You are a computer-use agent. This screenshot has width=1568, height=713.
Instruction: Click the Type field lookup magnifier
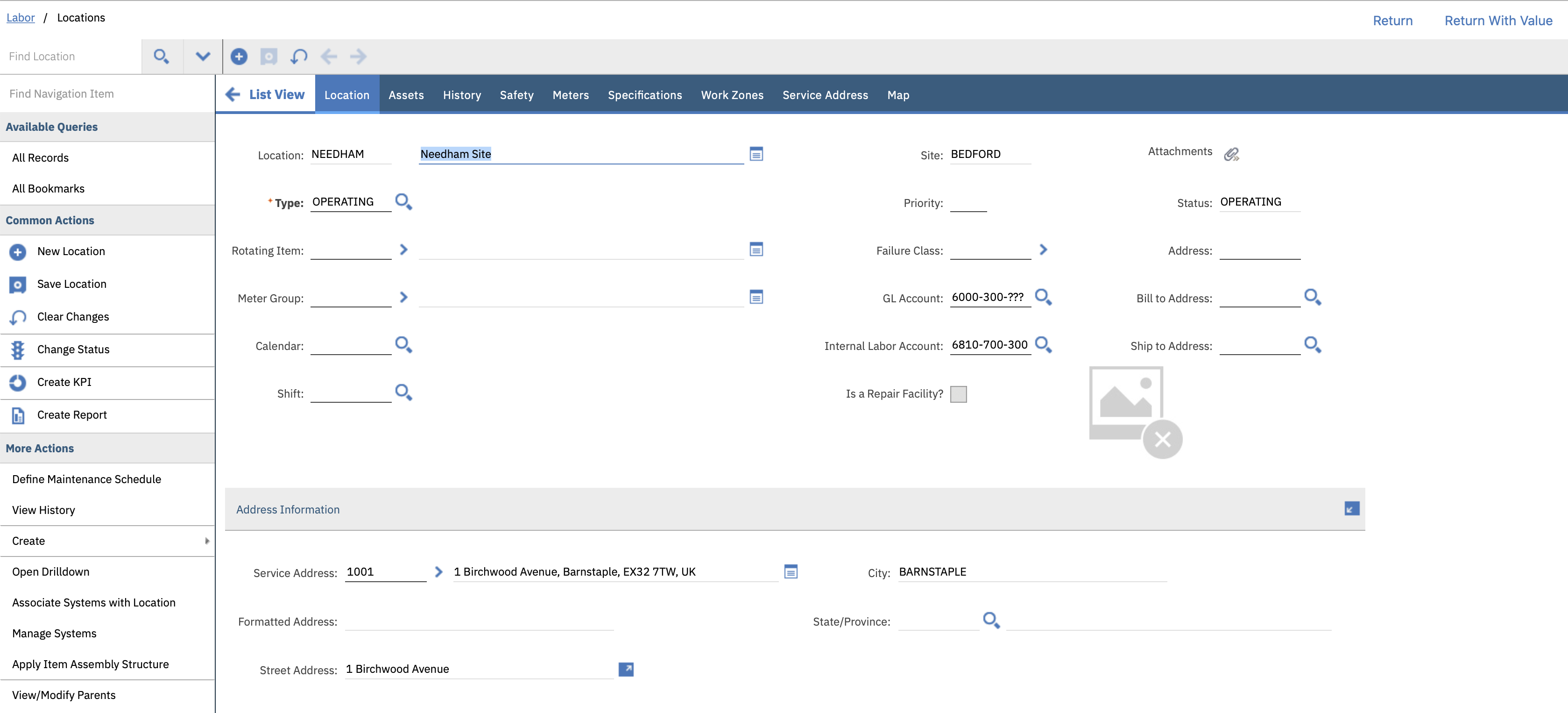[403, 201]
